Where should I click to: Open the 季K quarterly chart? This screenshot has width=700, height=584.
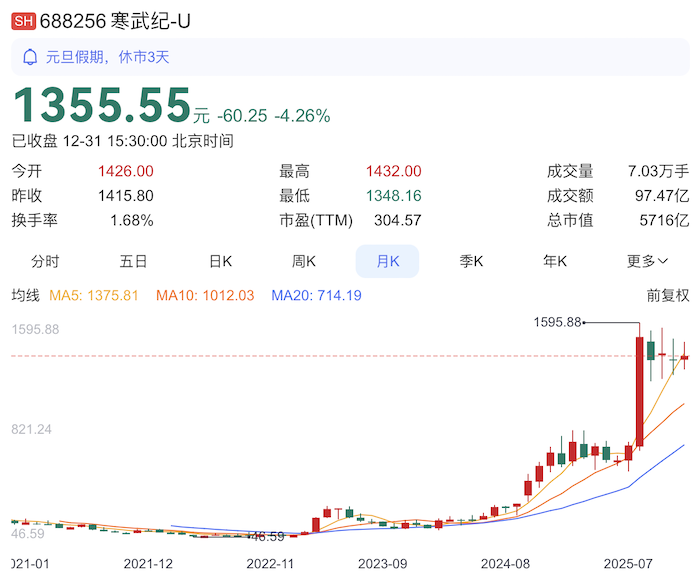coord(471,261)
